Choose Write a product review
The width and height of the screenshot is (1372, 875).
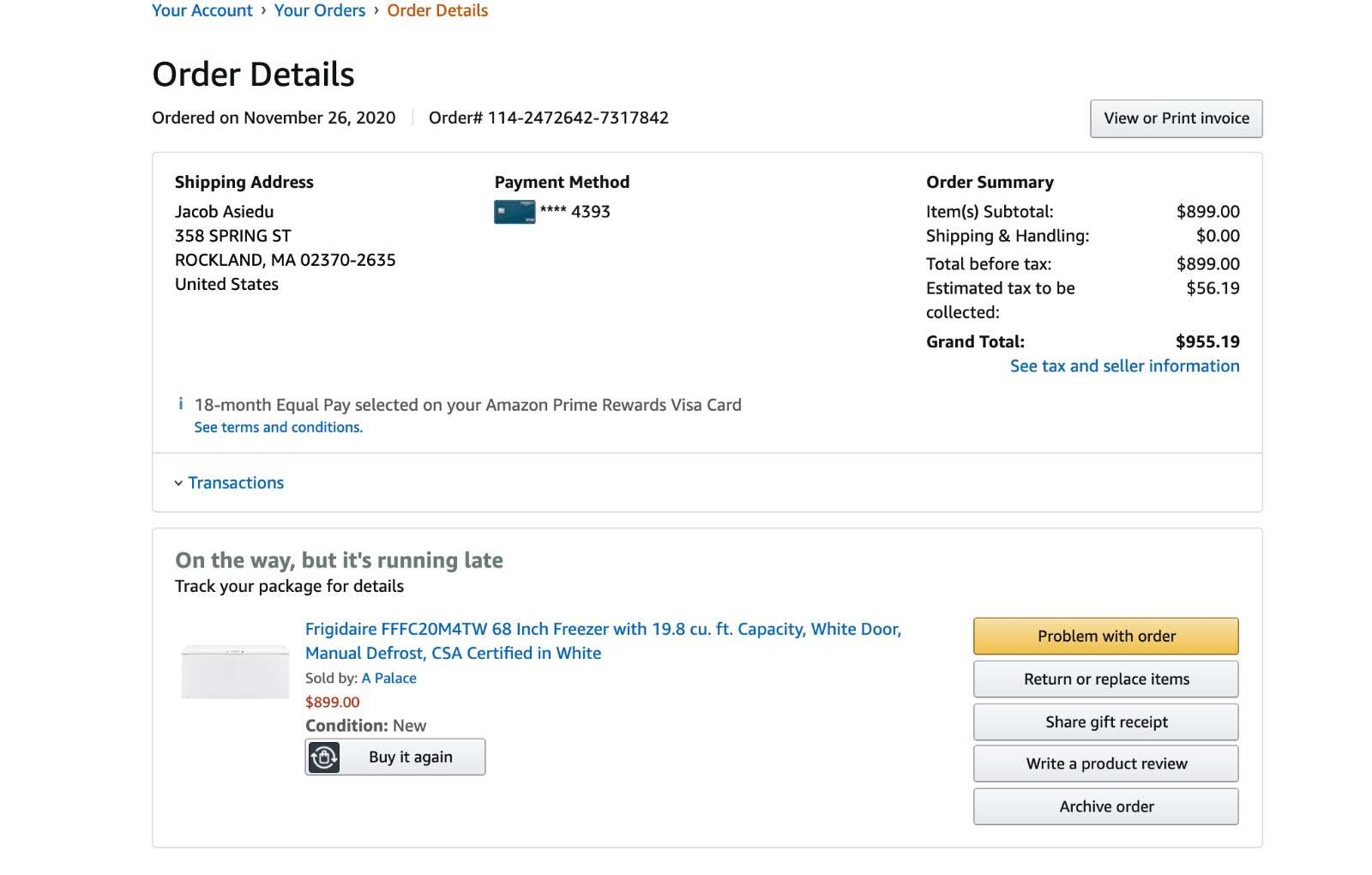[x=1105, y=763]
